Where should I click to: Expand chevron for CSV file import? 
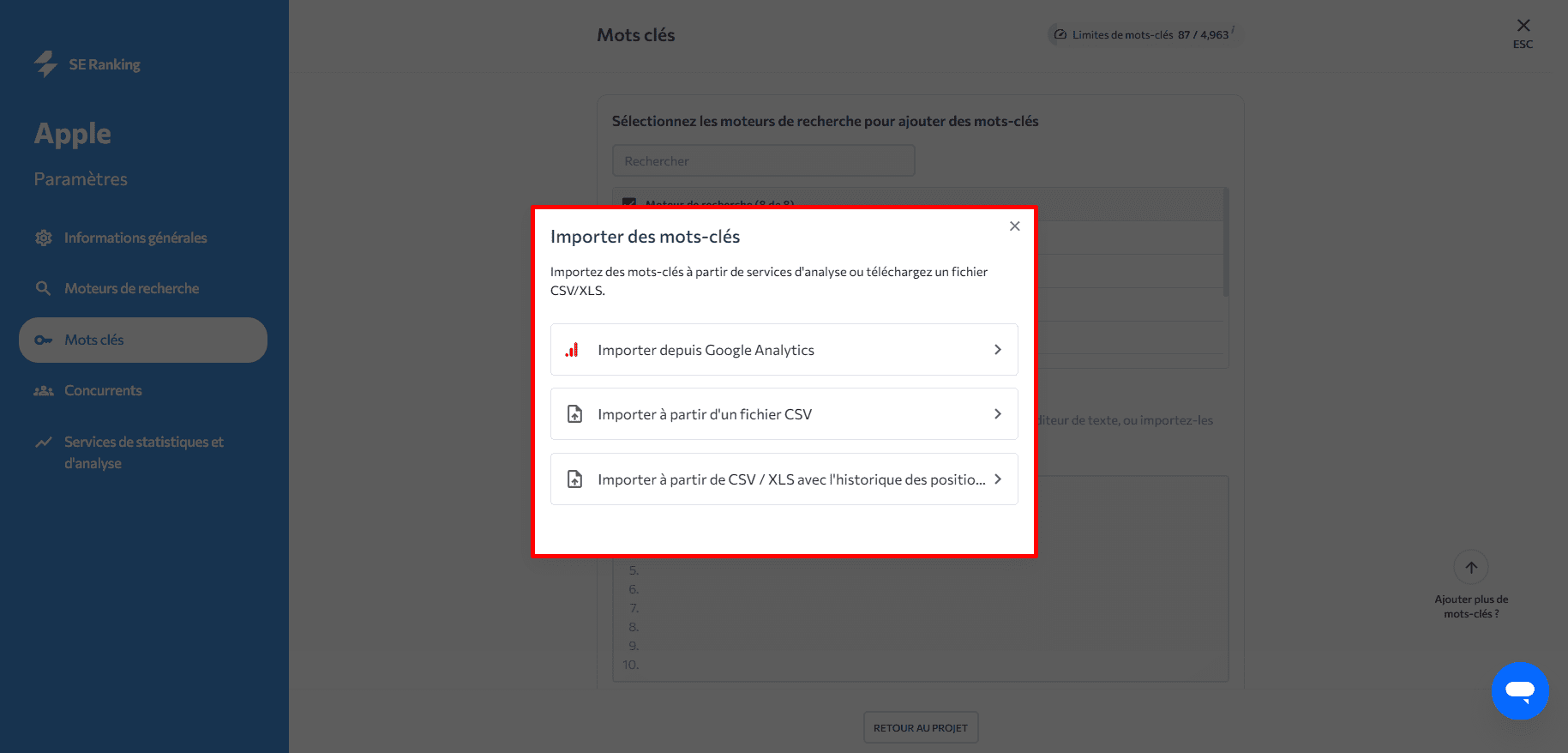(997, 414)
